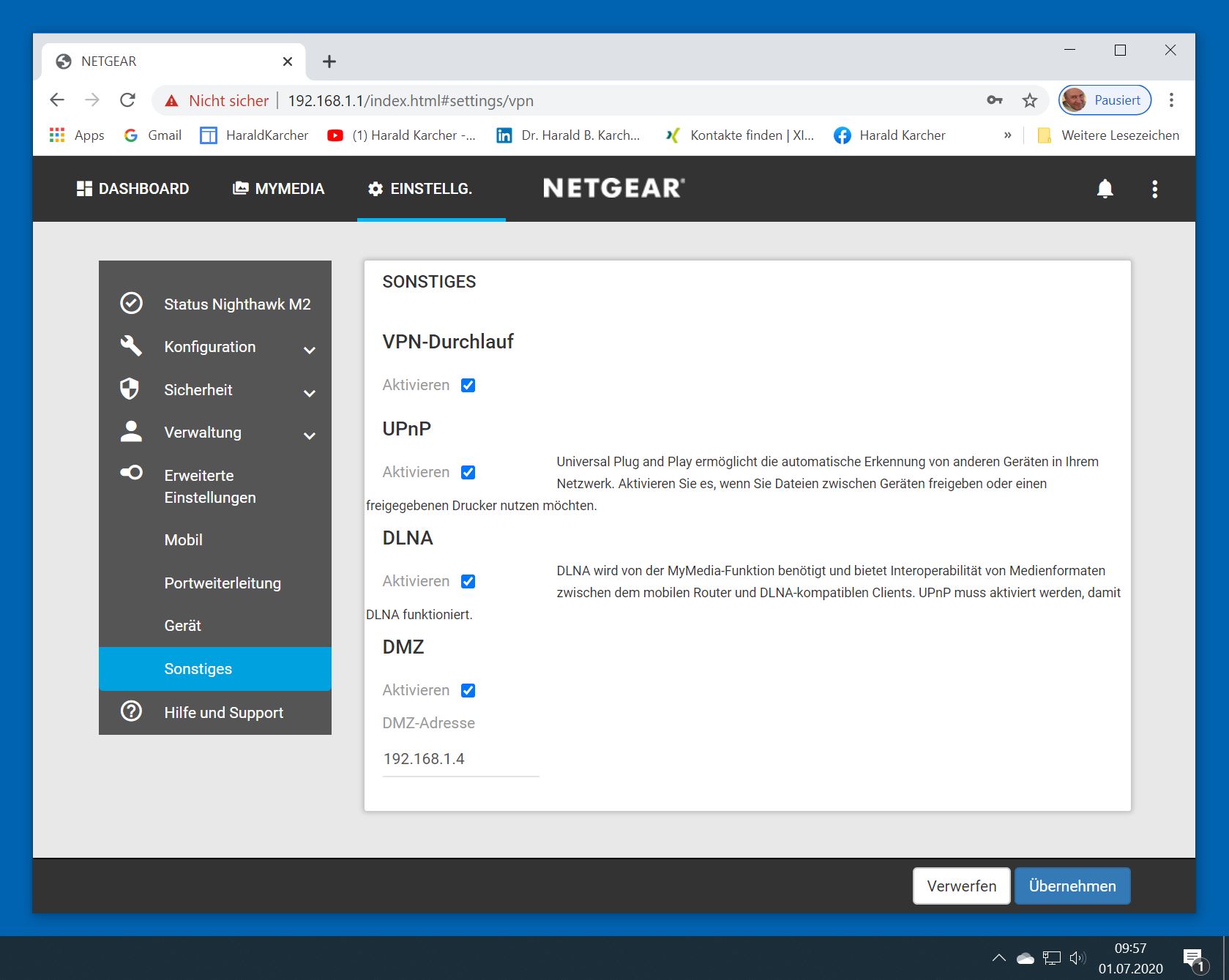Click the Hilfe und Support question icon

(131, 711)
